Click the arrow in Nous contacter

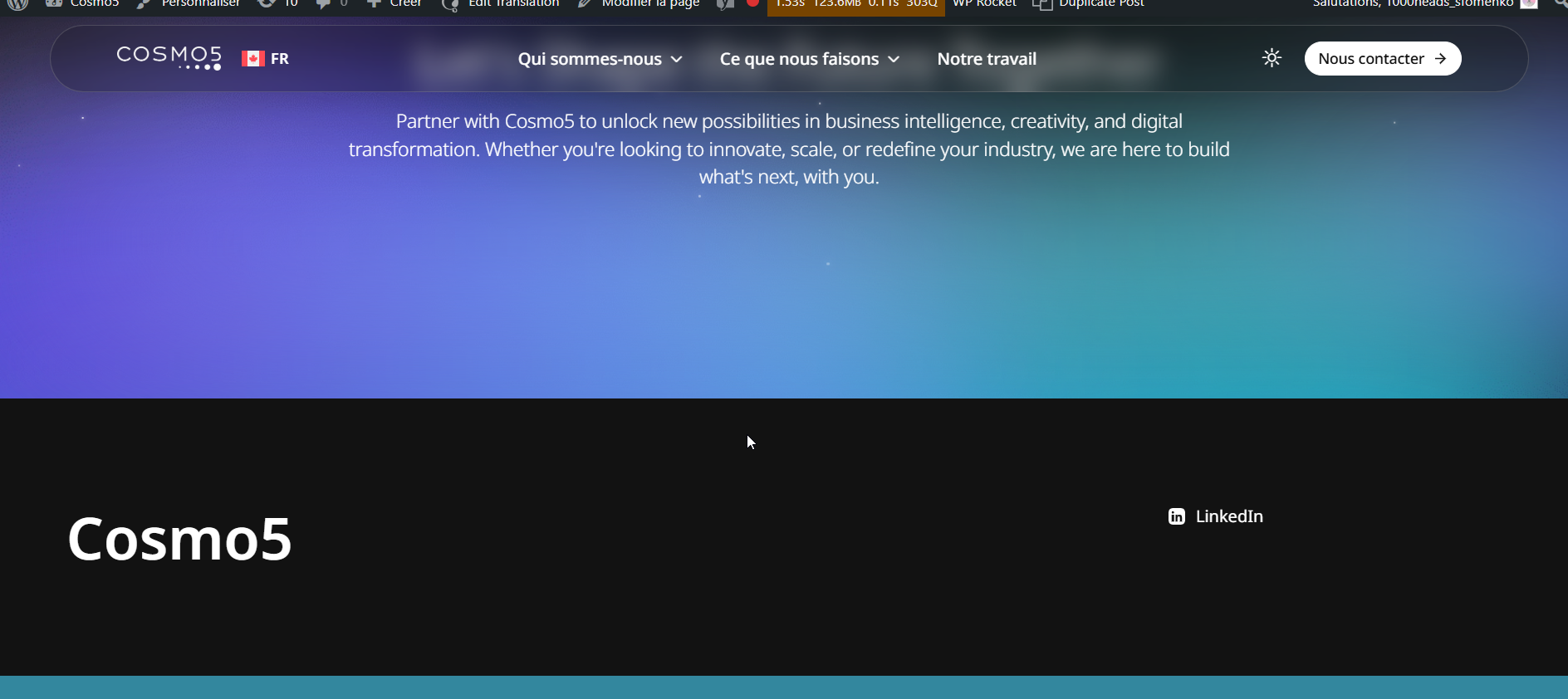click(1440, 59)
